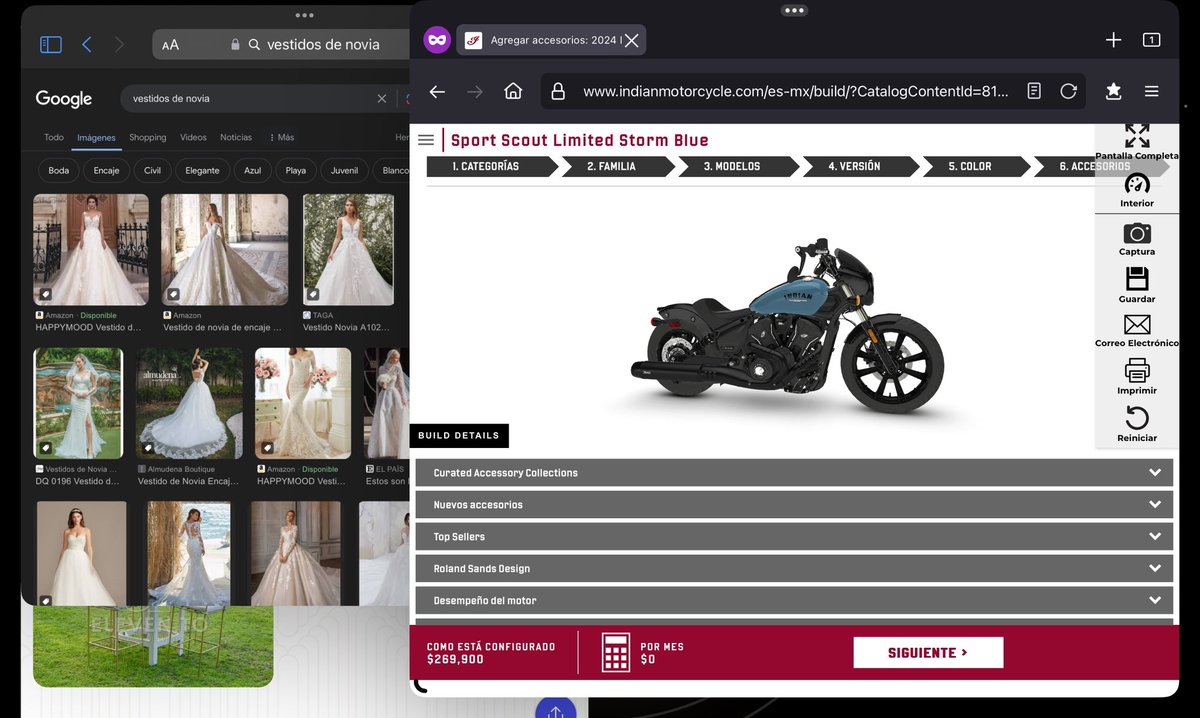Open multitasking dots above Indian window

(x=794, y=10)
